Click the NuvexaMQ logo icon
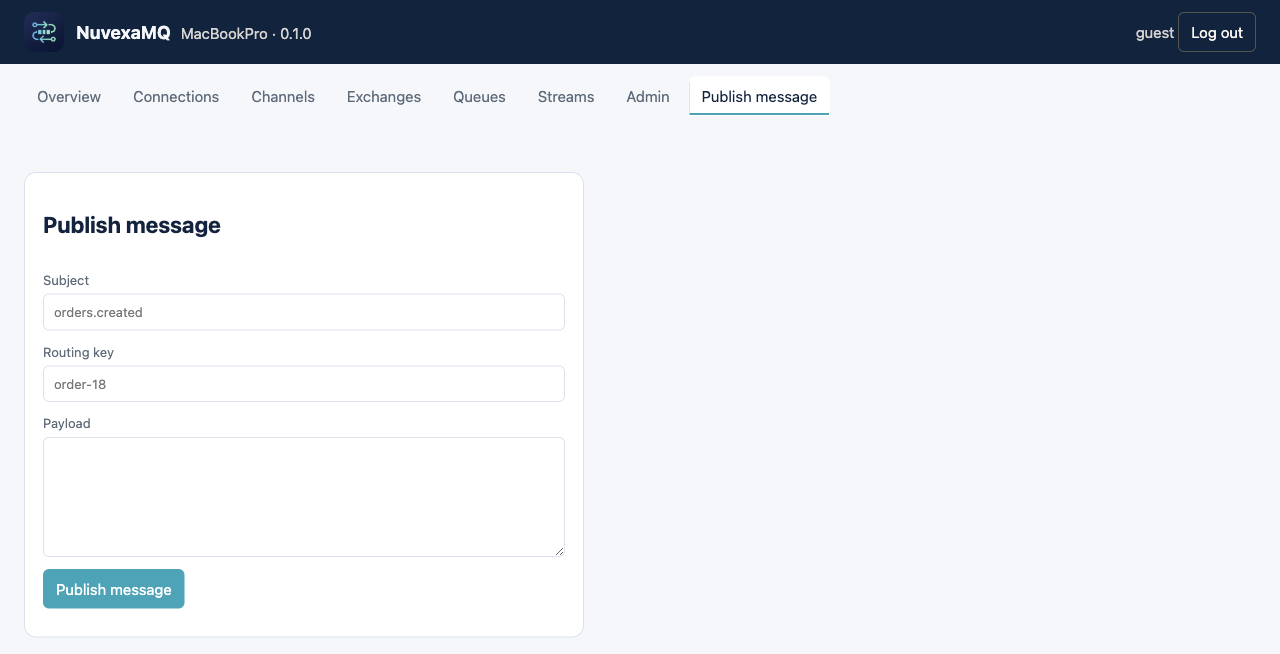 [x=44, y=32]
